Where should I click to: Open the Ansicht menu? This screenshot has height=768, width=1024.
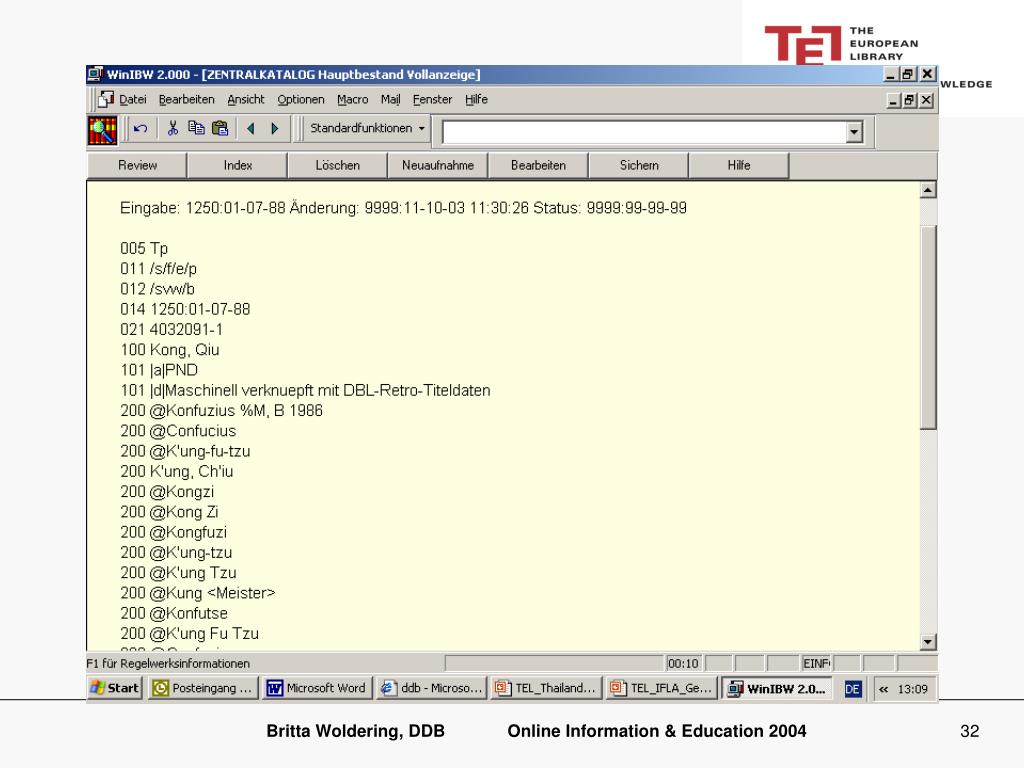pyautogui.click(x=246, y=99)
